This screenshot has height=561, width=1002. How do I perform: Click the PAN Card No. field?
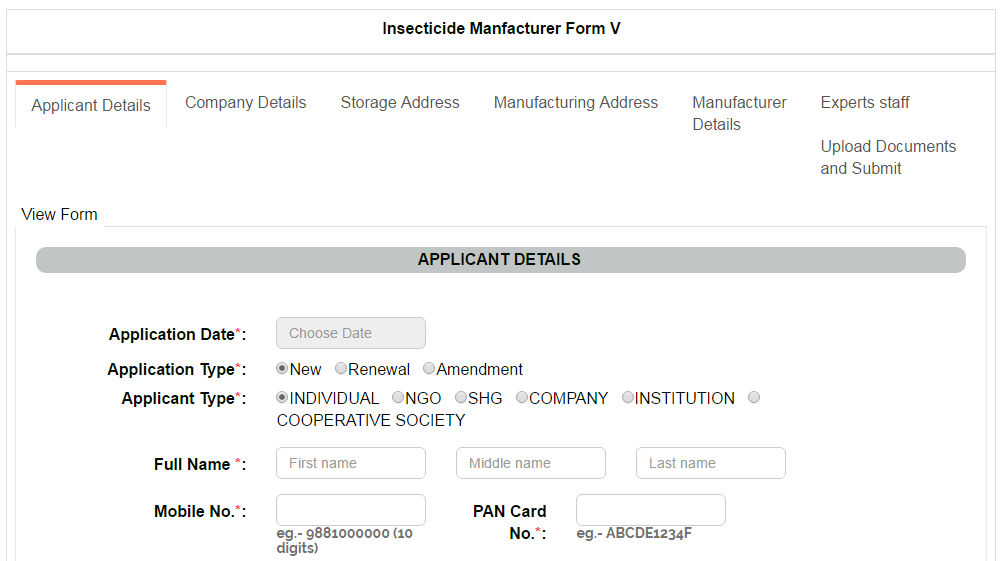651,510
